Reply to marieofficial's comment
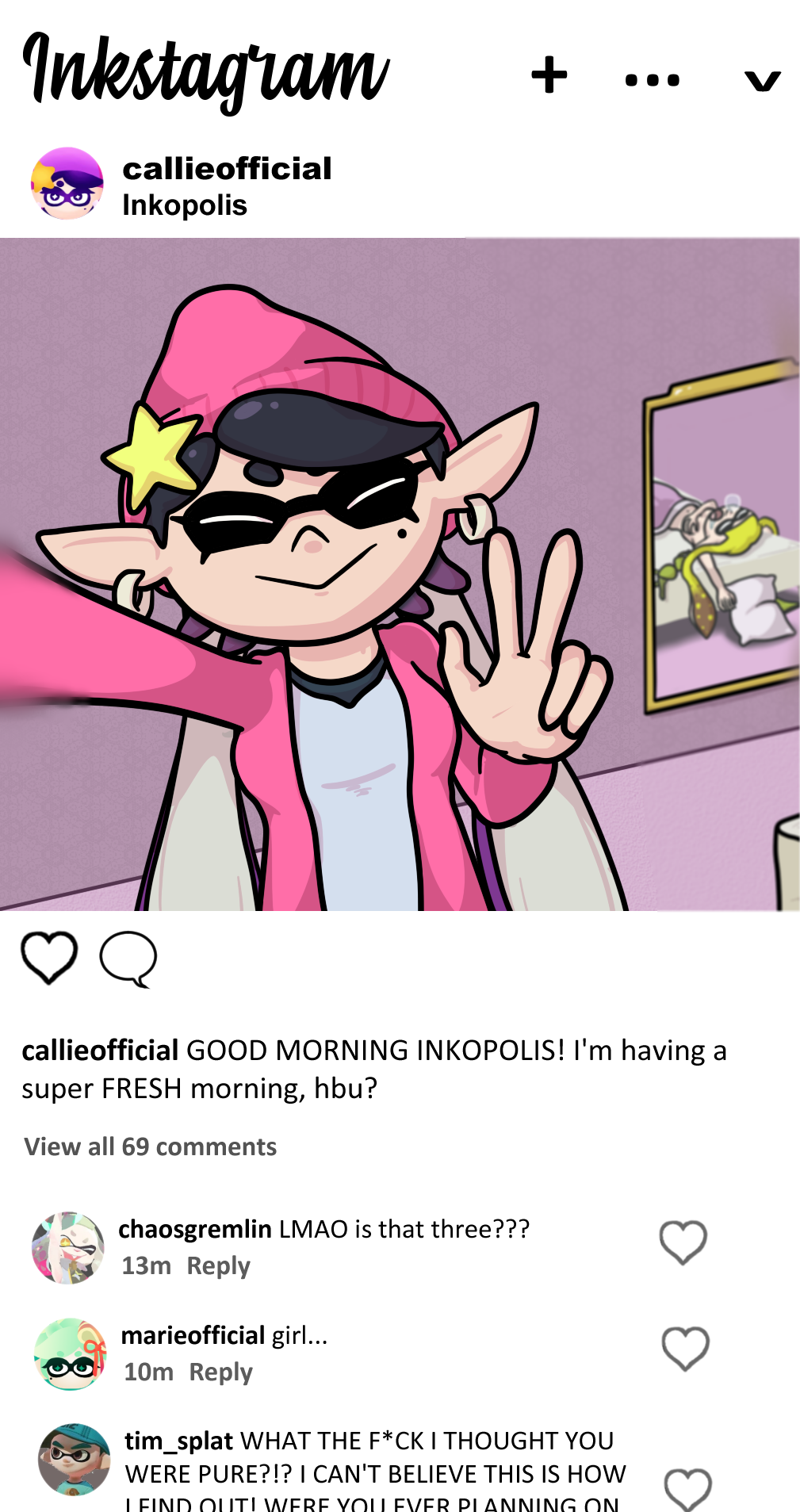Image resolution: width=800 pixels, height=1512 pixels. 220,1372
